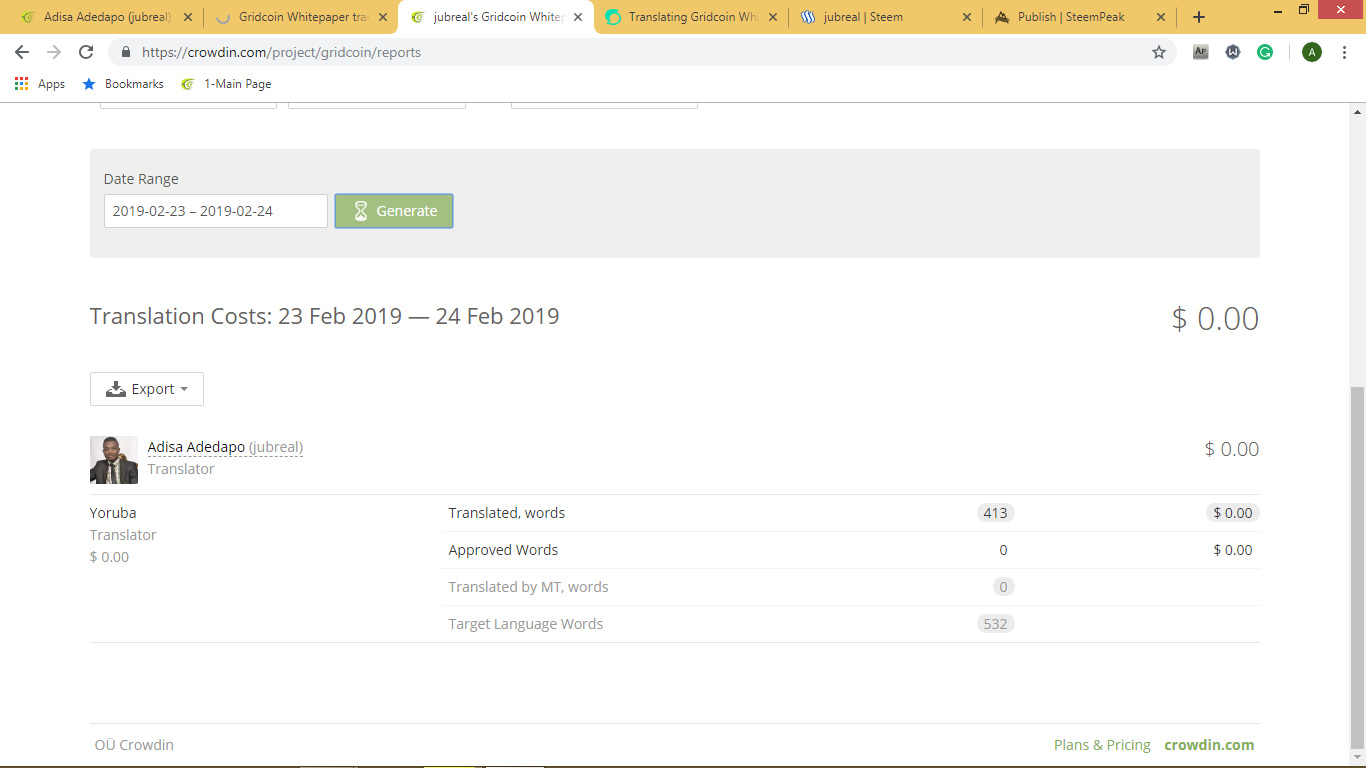The width and height of the screenshot is (1366, 768).
Task: Close the Translating Gridcoin tab
Action: [x=772, y=17]
